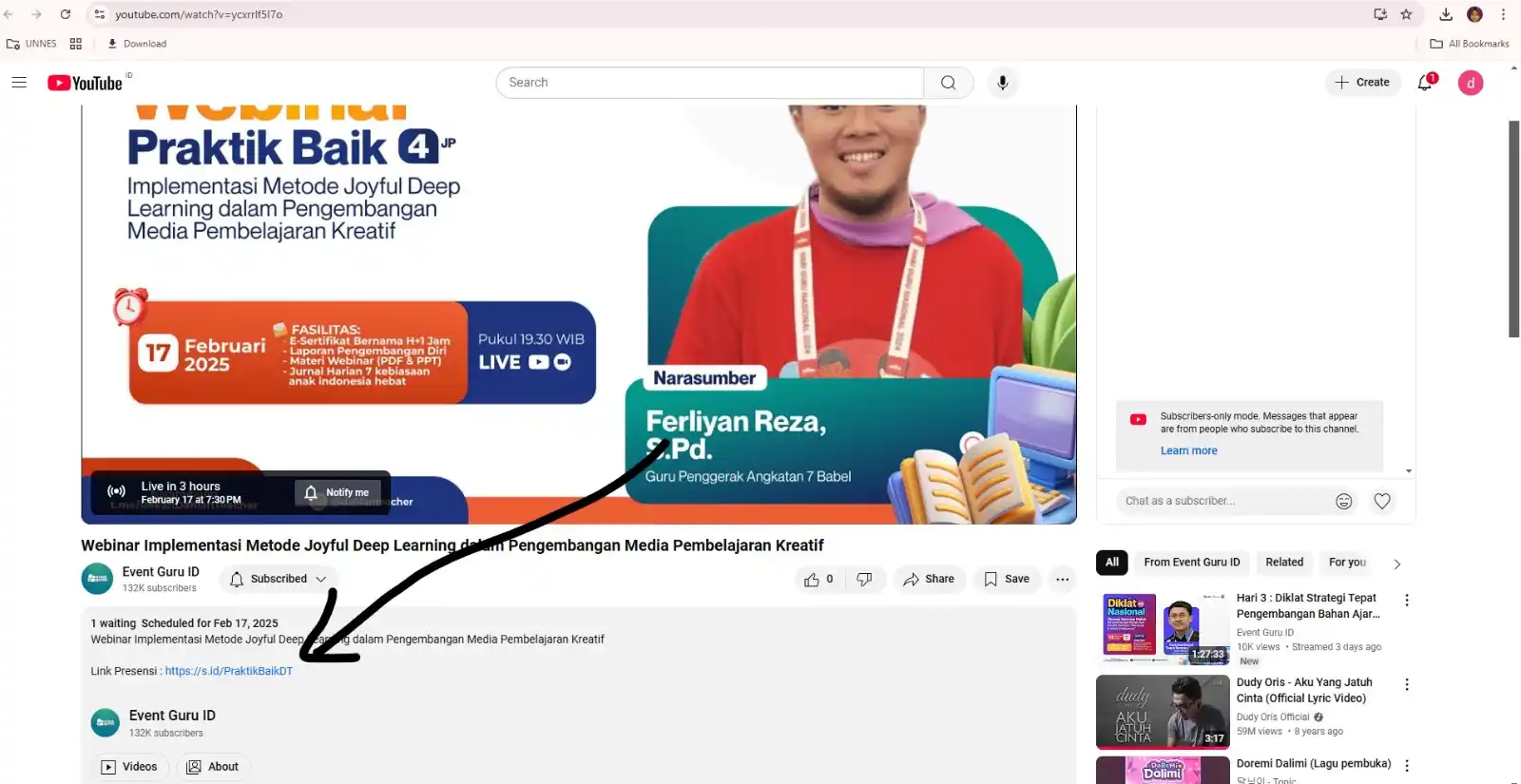The height and width of the screenshot is (784, 1521).
Task: Open Dudy Oris Aku Yang Jatuh Cinta thumbnail
Action: tap(1163, 712)
